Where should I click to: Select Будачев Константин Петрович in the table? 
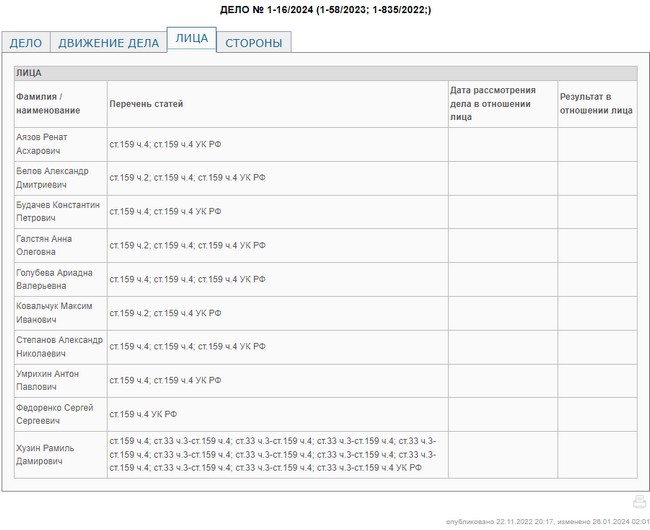tap(58, 212)
